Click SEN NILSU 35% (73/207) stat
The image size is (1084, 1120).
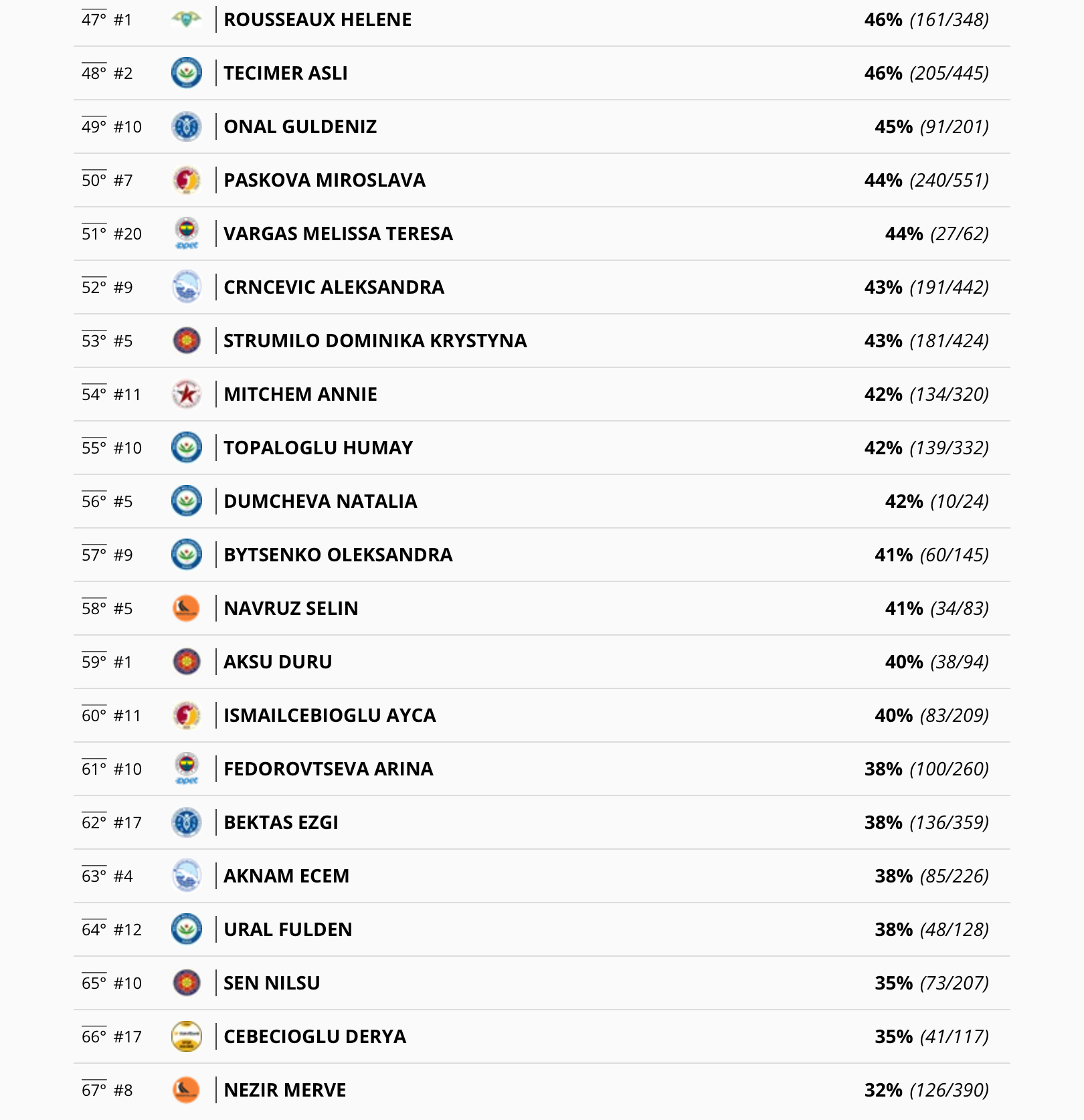click(931, 983)
